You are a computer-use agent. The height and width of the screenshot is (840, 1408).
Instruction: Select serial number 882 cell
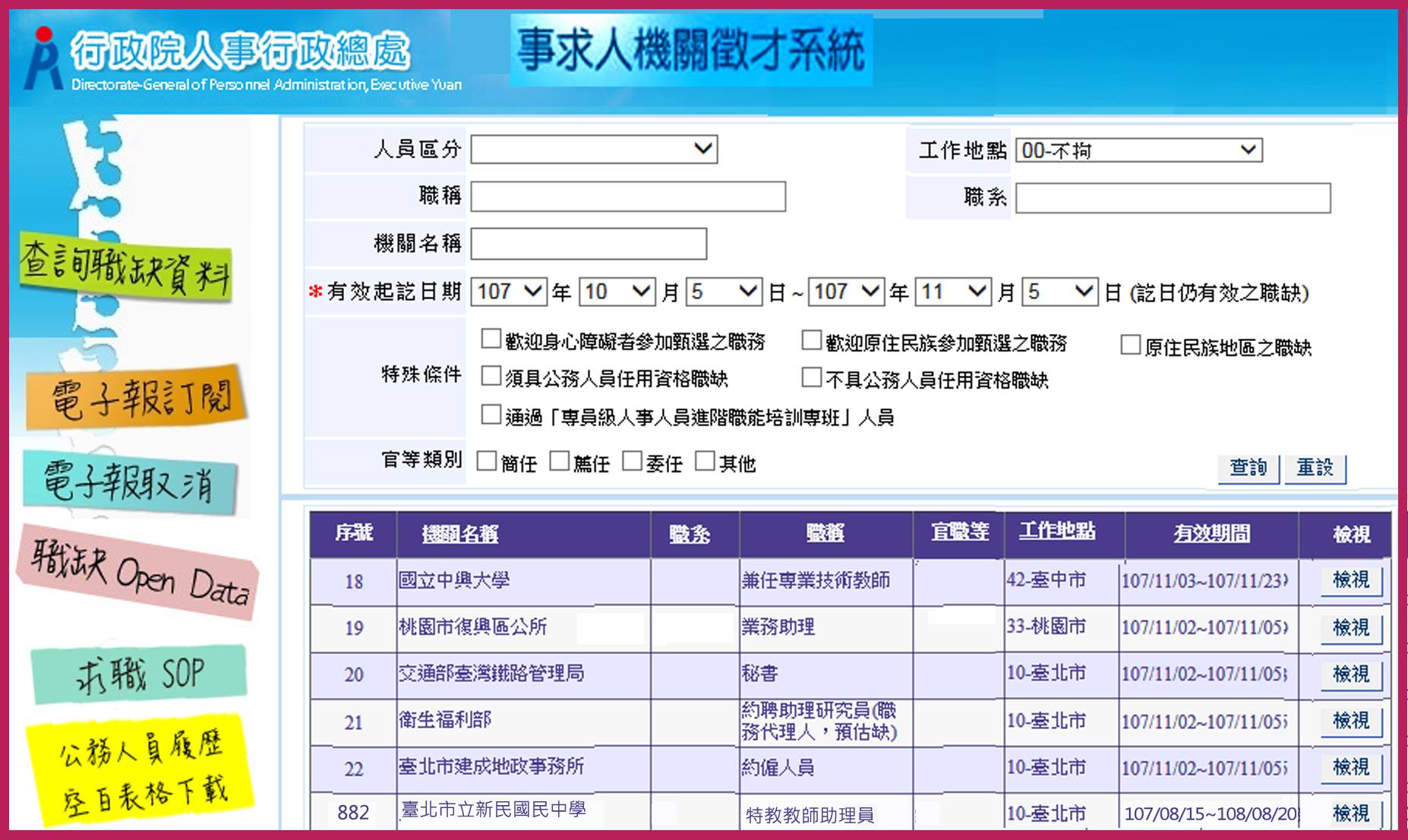[x=353, y=813]
